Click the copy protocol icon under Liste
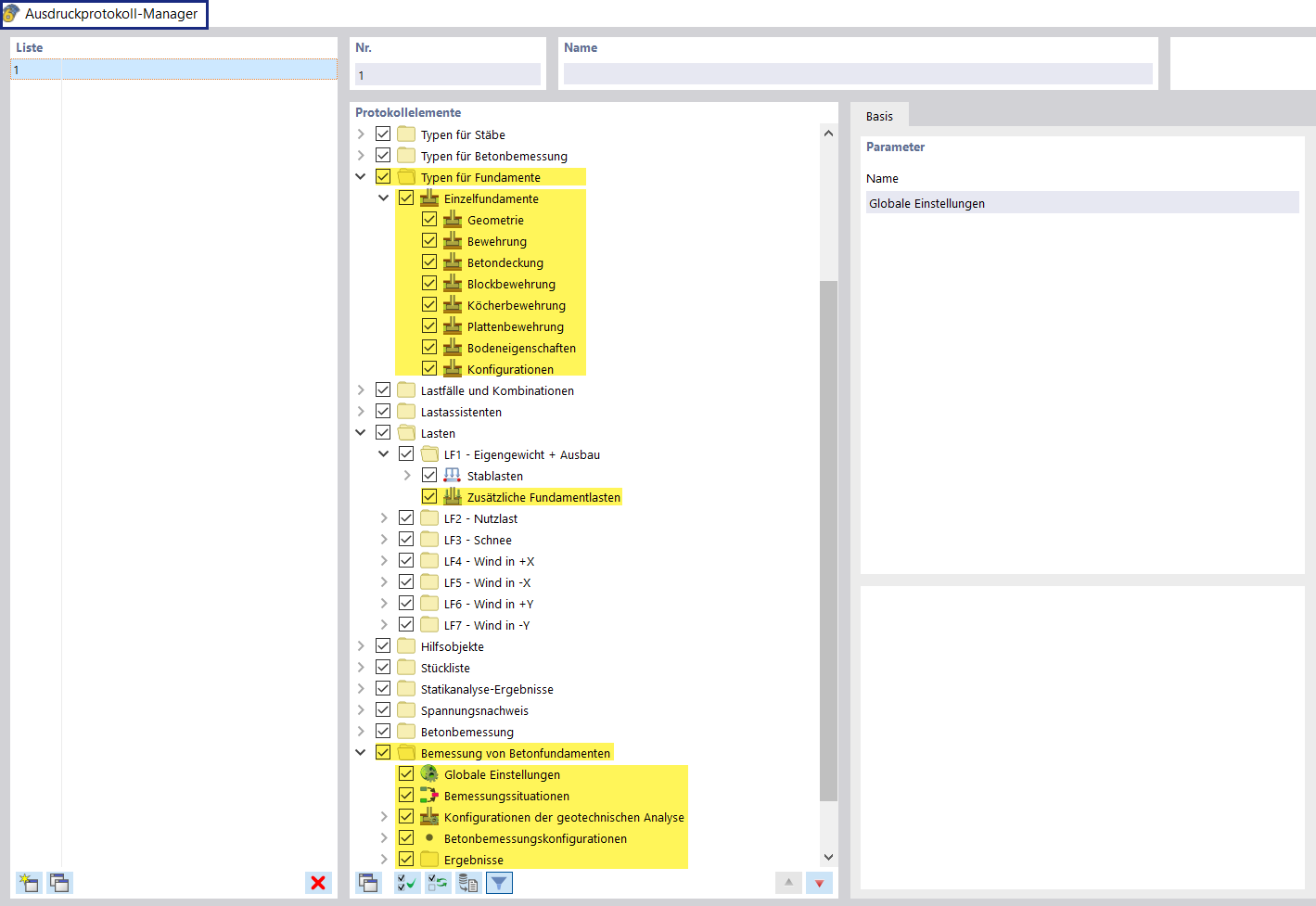The height and width of the screenshot is (906, 1316). [59, 883]
